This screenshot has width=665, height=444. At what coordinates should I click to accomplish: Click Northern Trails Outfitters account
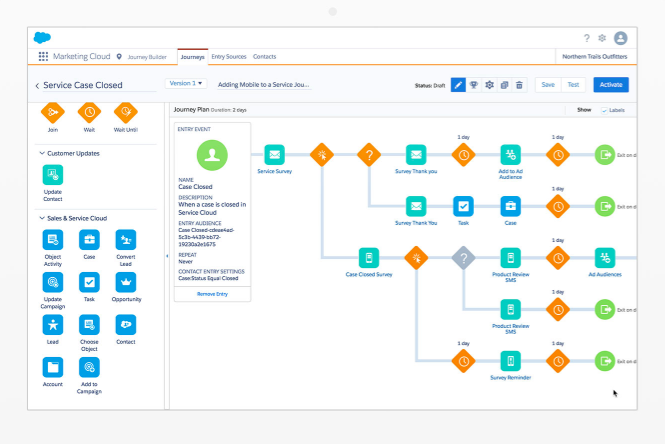[595, 56]
